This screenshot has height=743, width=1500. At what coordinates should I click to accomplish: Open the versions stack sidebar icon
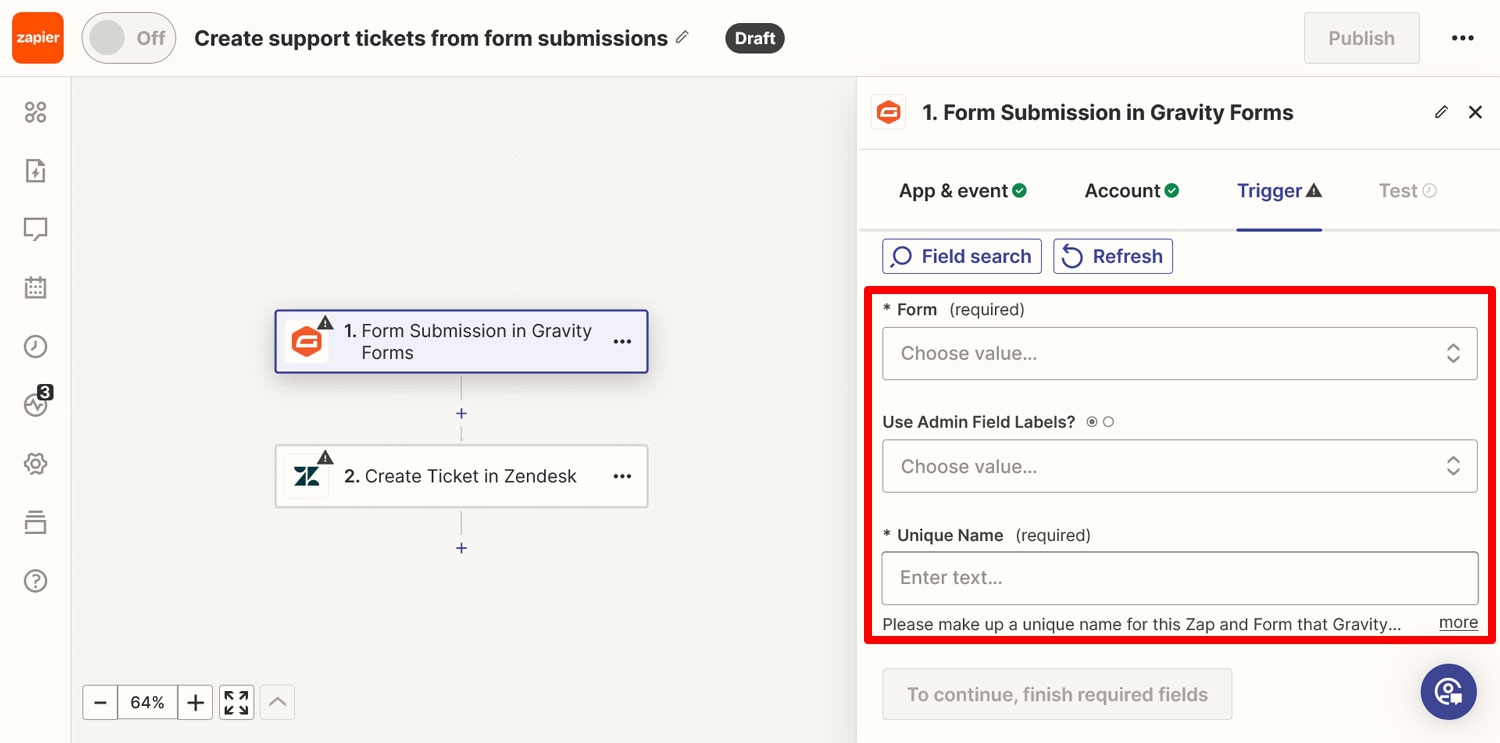click(35, 522)
